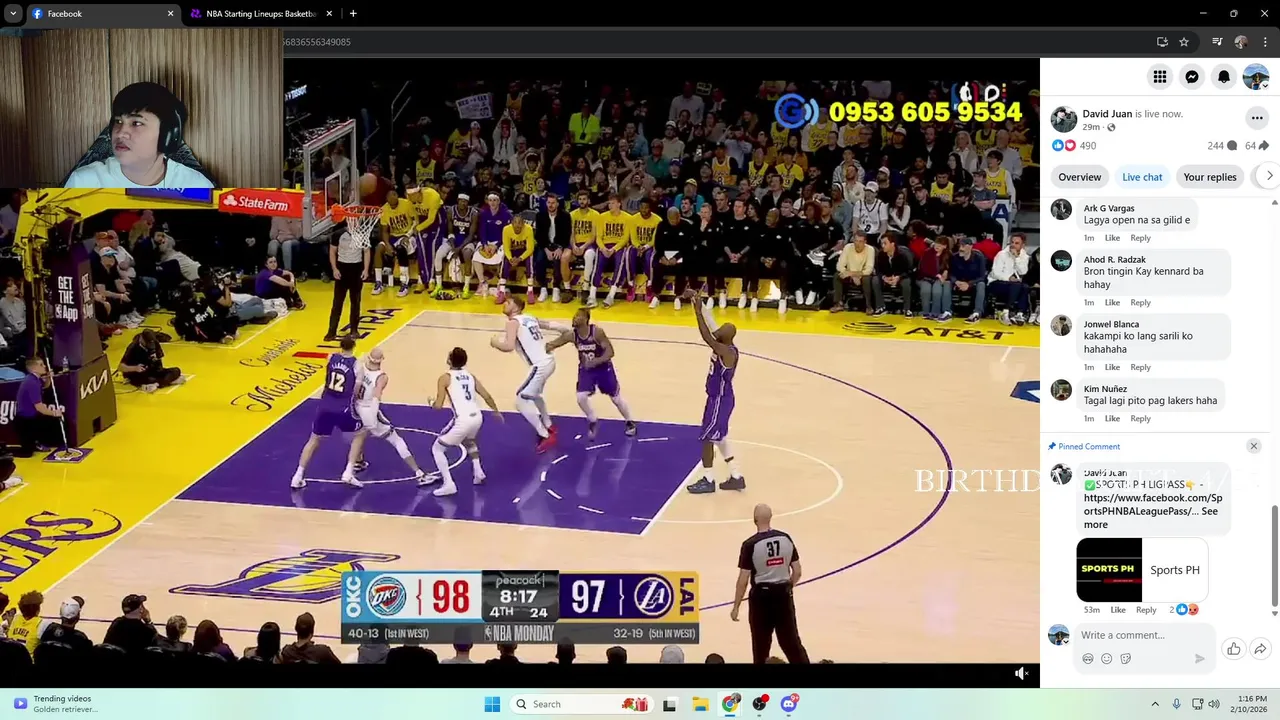The height and width of the screenshot is (720, 1280).
Task: Click David Juan's name in the post header
Action: tap(1107, 114)
